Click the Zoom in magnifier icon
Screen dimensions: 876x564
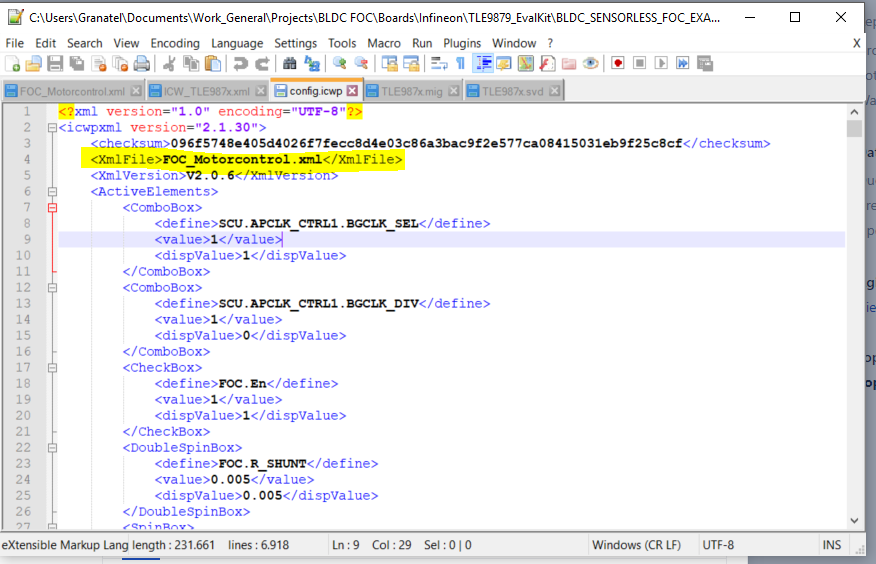[x=340, y=63]
